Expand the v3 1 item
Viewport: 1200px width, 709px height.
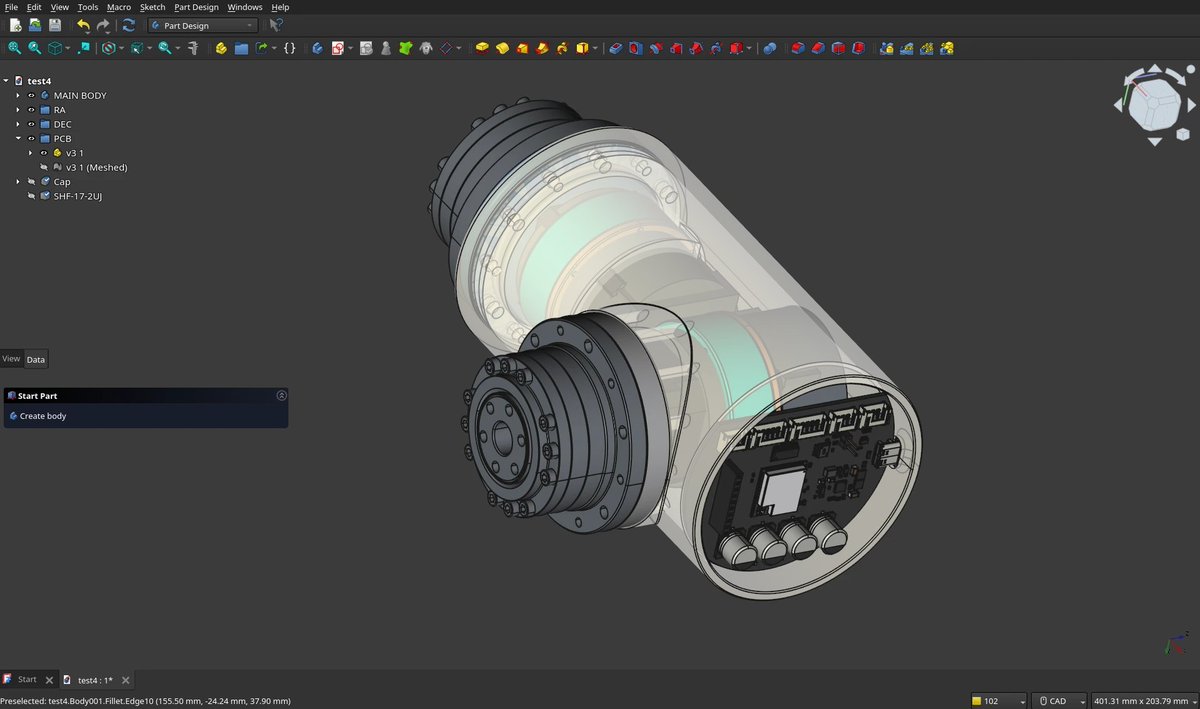(31, 153)
